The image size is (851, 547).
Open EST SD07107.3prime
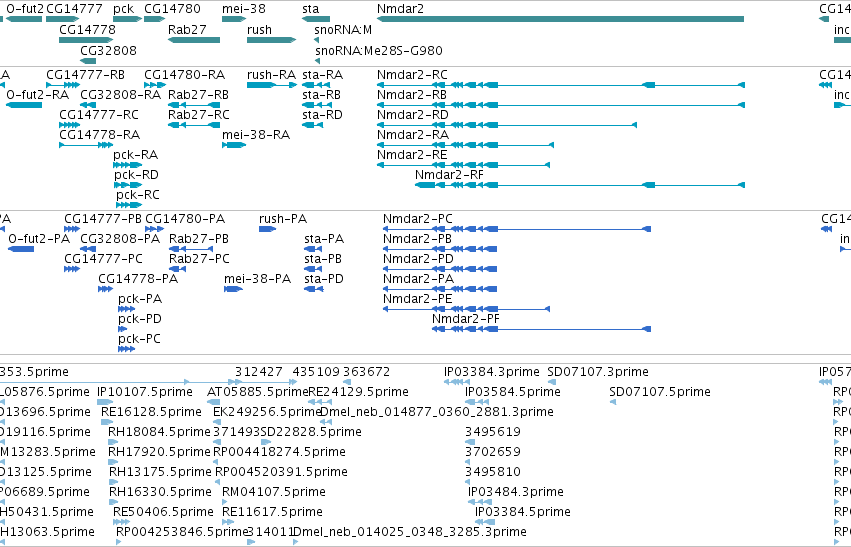(x=598, y=372)
